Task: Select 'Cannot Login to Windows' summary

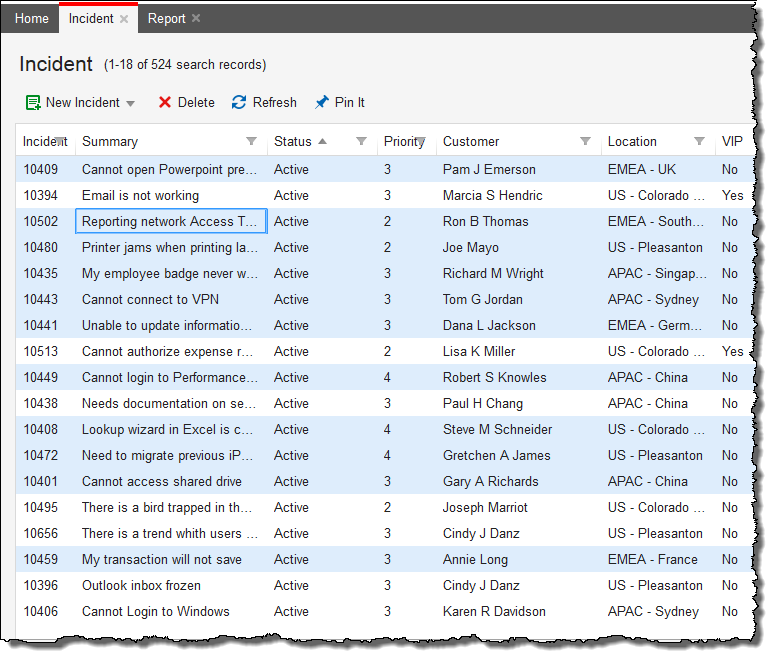Action: (155, 612)
